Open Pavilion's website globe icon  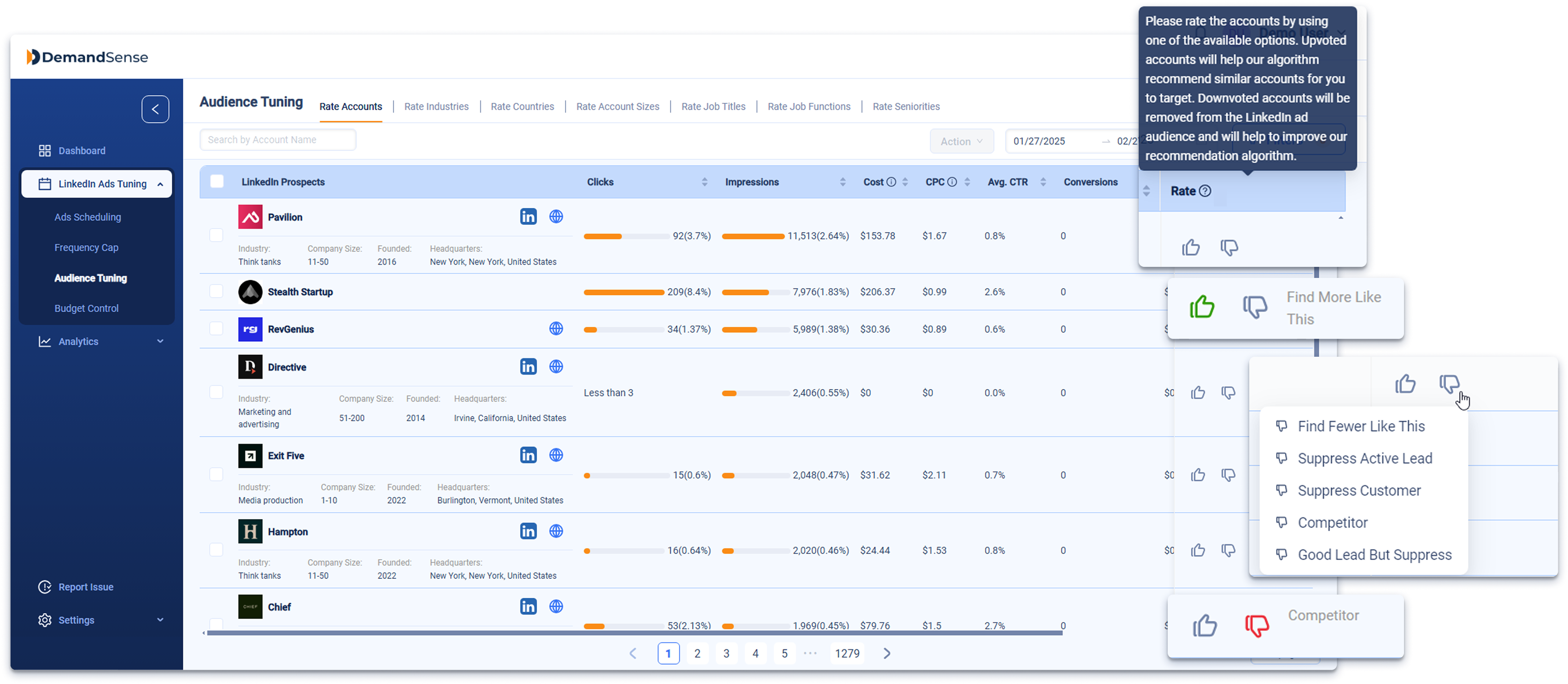pos(556,216)
